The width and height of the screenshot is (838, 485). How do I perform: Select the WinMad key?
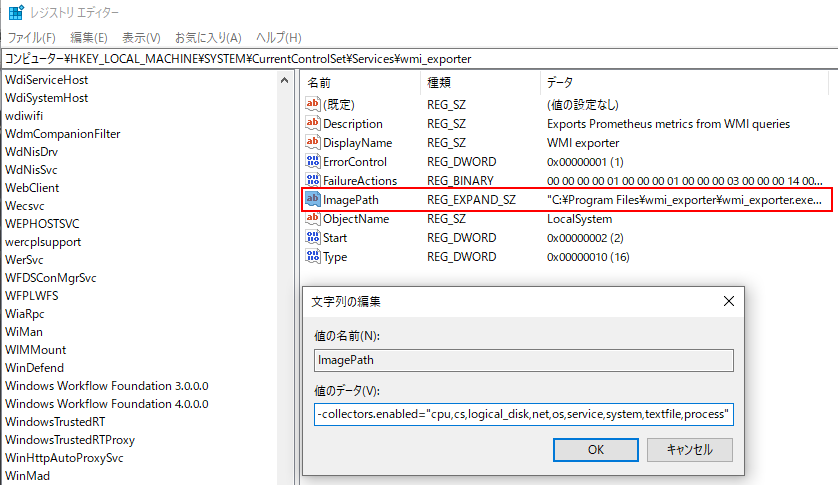(x=27, y=476)
